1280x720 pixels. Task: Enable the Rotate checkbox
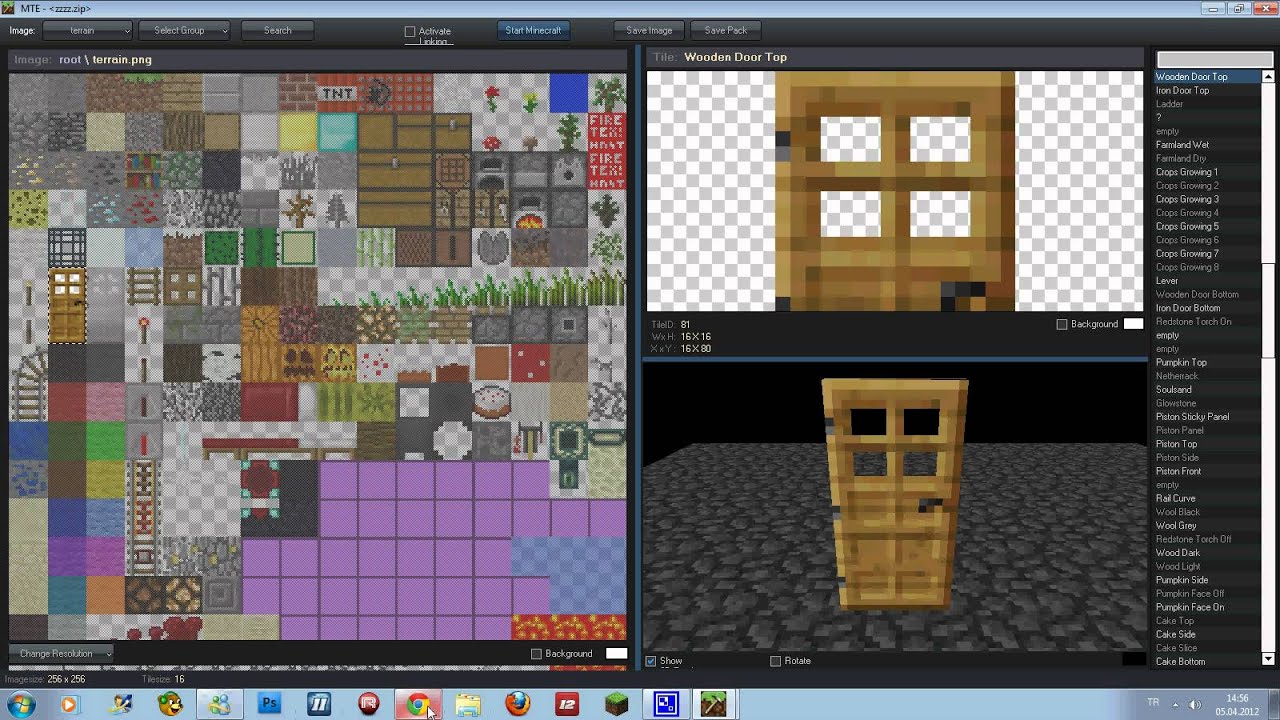(775, 661)
